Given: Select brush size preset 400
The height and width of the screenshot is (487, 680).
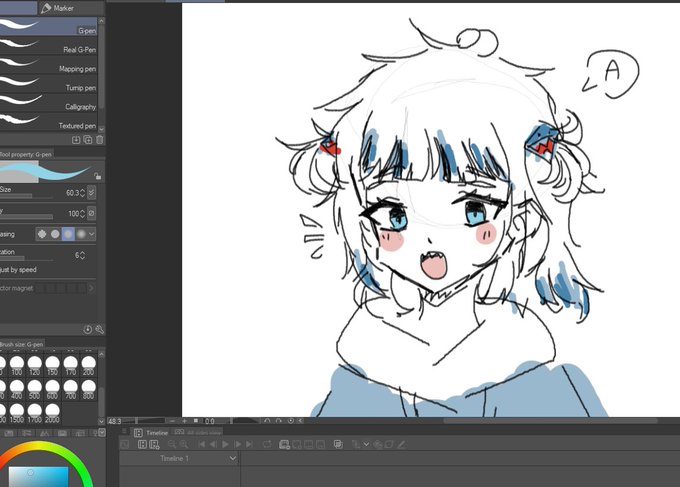Looking at the screenshot, I should 17,389.
